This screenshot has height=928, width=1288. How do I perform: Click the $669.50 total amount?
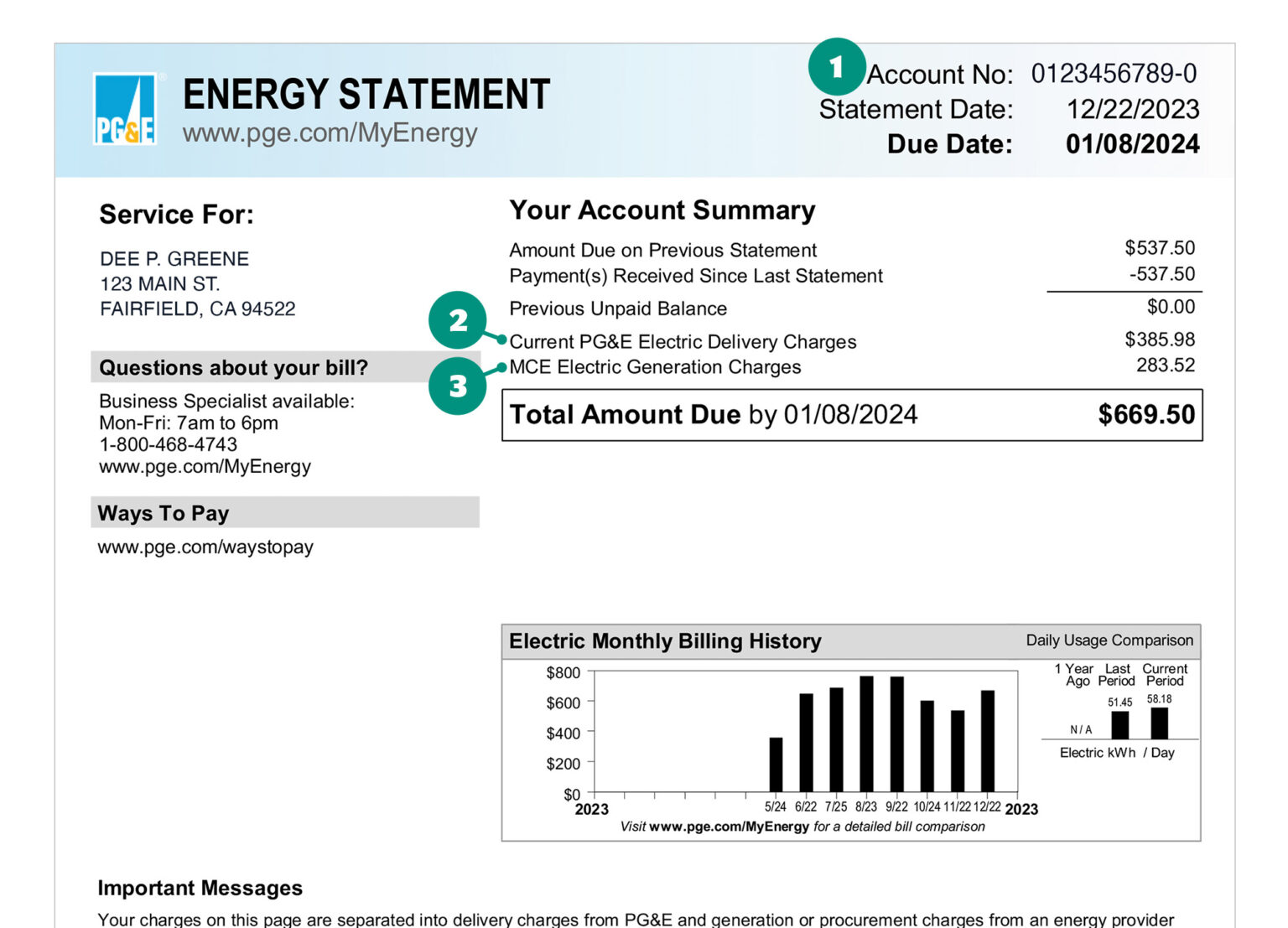point(1146,415)
